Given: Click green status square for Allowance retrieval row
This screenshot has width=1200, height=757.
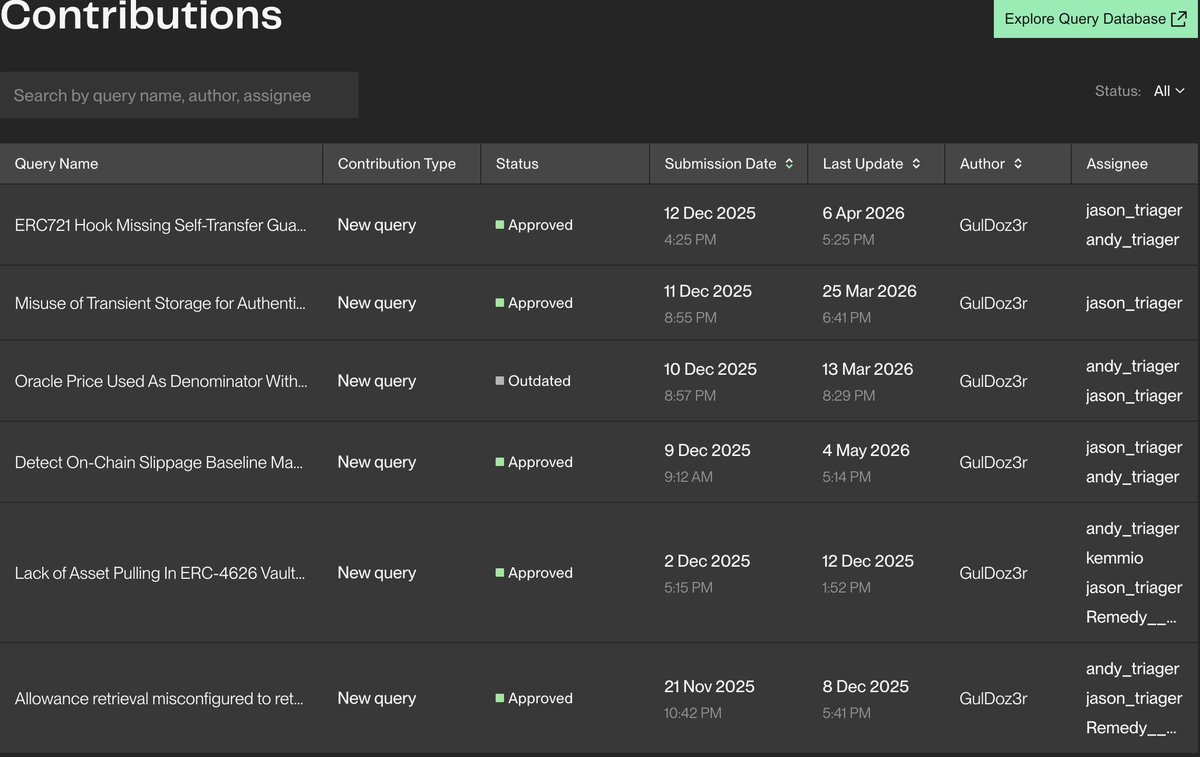Looking at the screenshot, I should [x=500, y=698].
